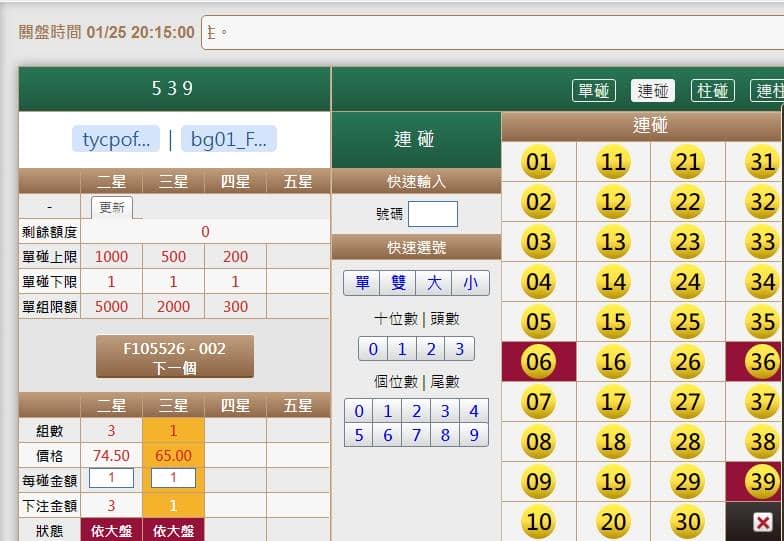Pick ball 09

538,482
